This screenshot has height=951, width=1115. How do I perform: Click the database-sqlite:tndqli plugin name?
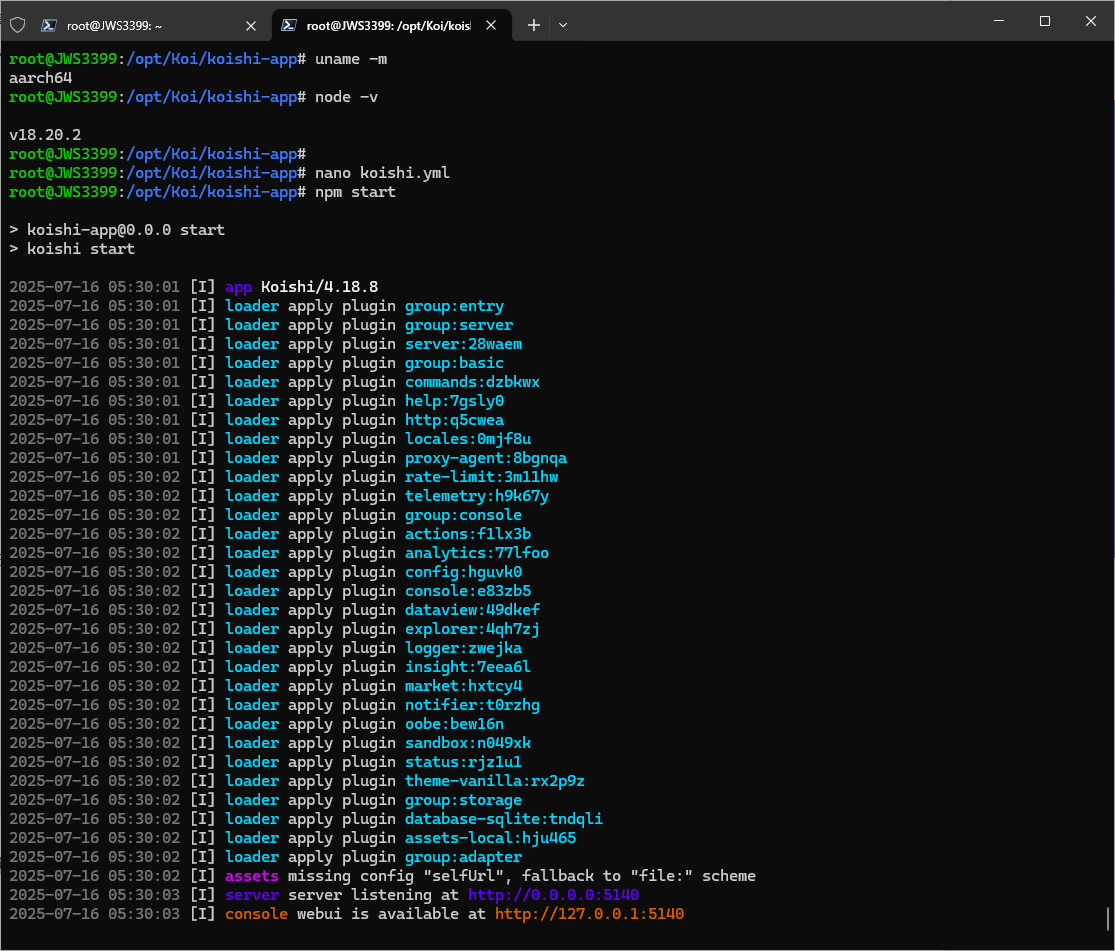[x=503, y=819]
